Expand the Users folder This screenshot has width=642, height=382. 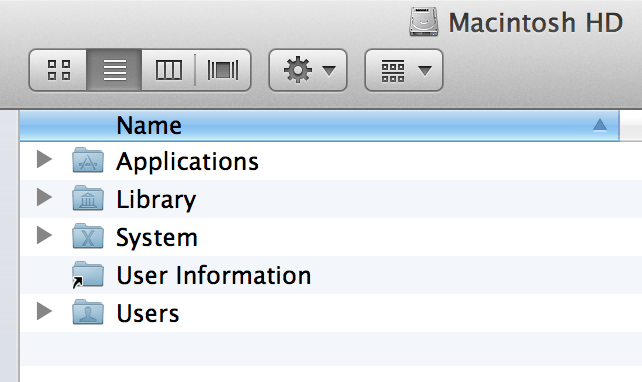tap(44, 311)
